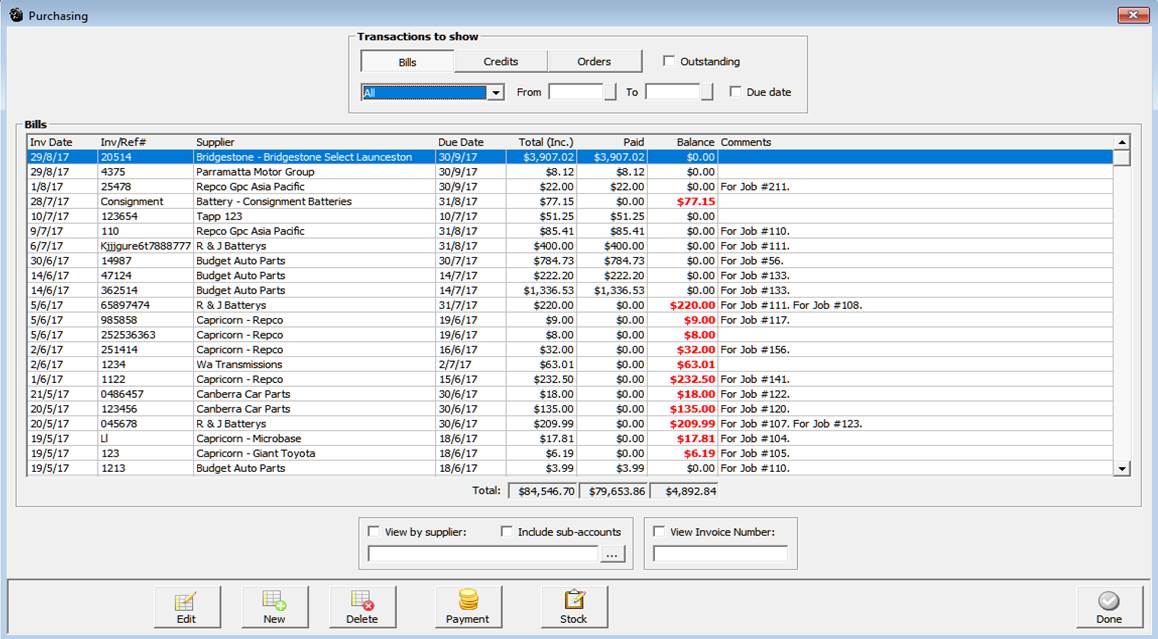Switch to the Orders tab
This screenshot has height=639, width=1158.
click(594, 62)
